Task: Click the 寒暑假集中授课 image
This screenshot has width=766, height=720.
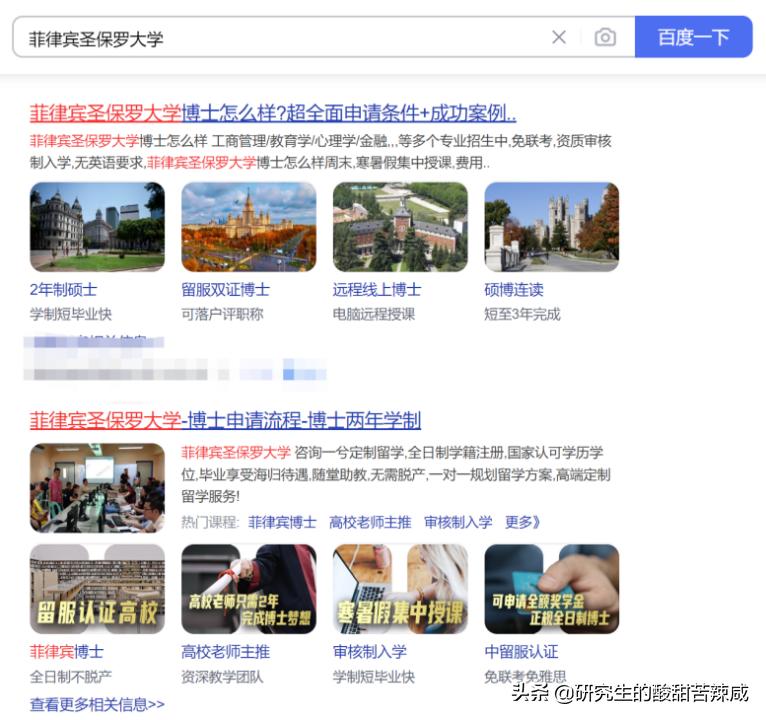Action: click(x=400, y=589)
